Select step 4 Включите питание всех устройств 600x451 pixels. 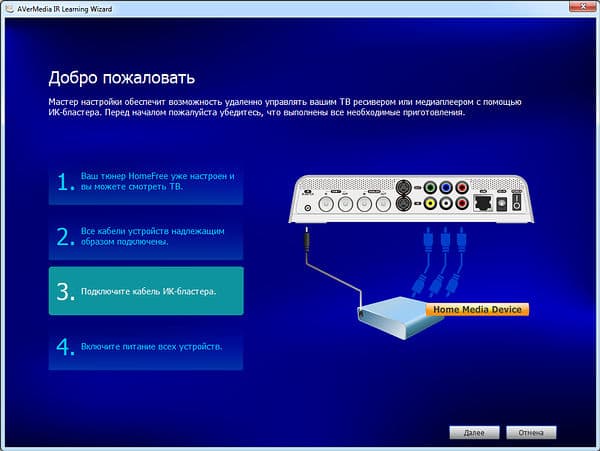coord(146,346)
